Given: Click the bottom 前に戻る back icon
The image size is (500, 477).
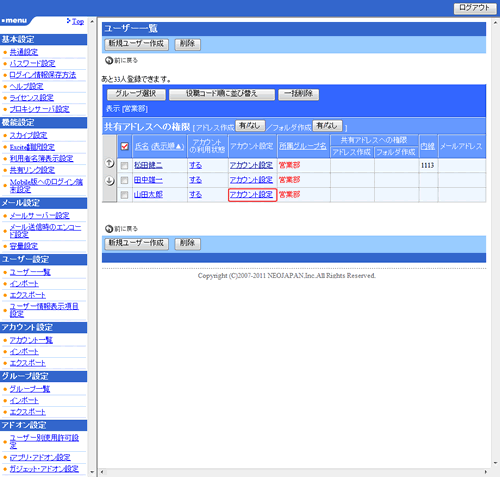Looking at the screenshot, I should (x=109, y=229).
